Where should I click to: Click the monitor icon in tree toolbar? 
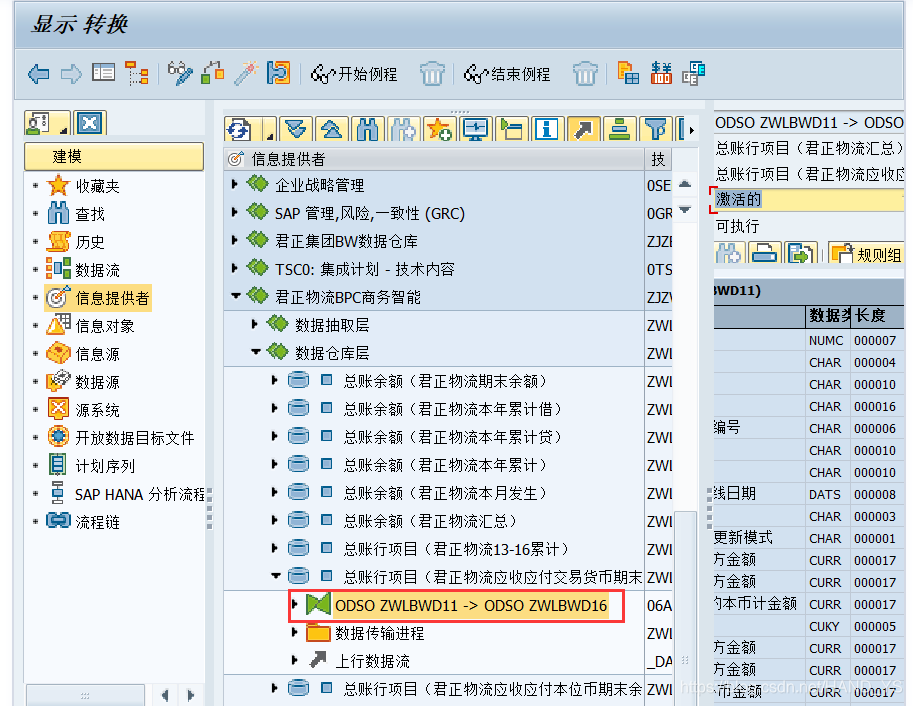pos(475,129)
